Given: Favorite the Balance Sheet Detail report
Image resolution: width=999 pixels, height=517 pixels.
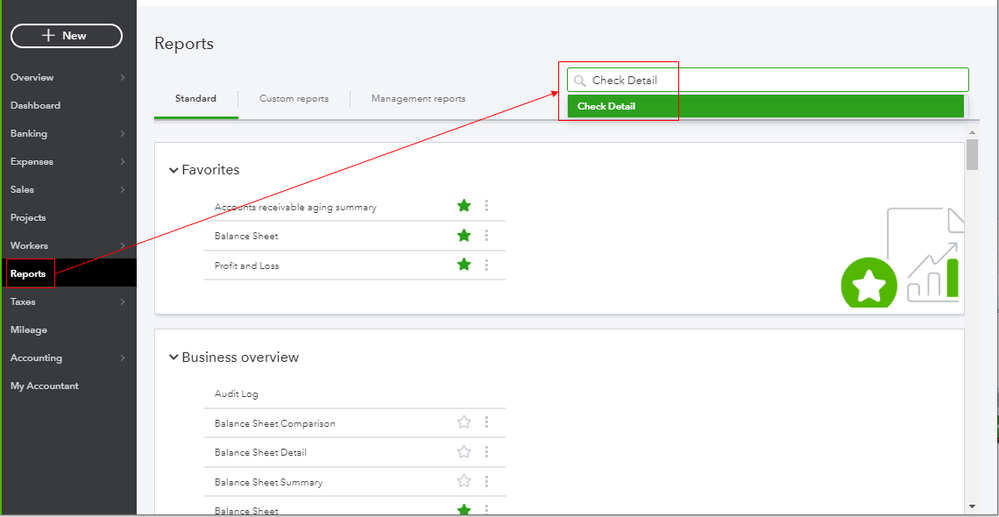Looking at the screenshot, I should (464, 452).
